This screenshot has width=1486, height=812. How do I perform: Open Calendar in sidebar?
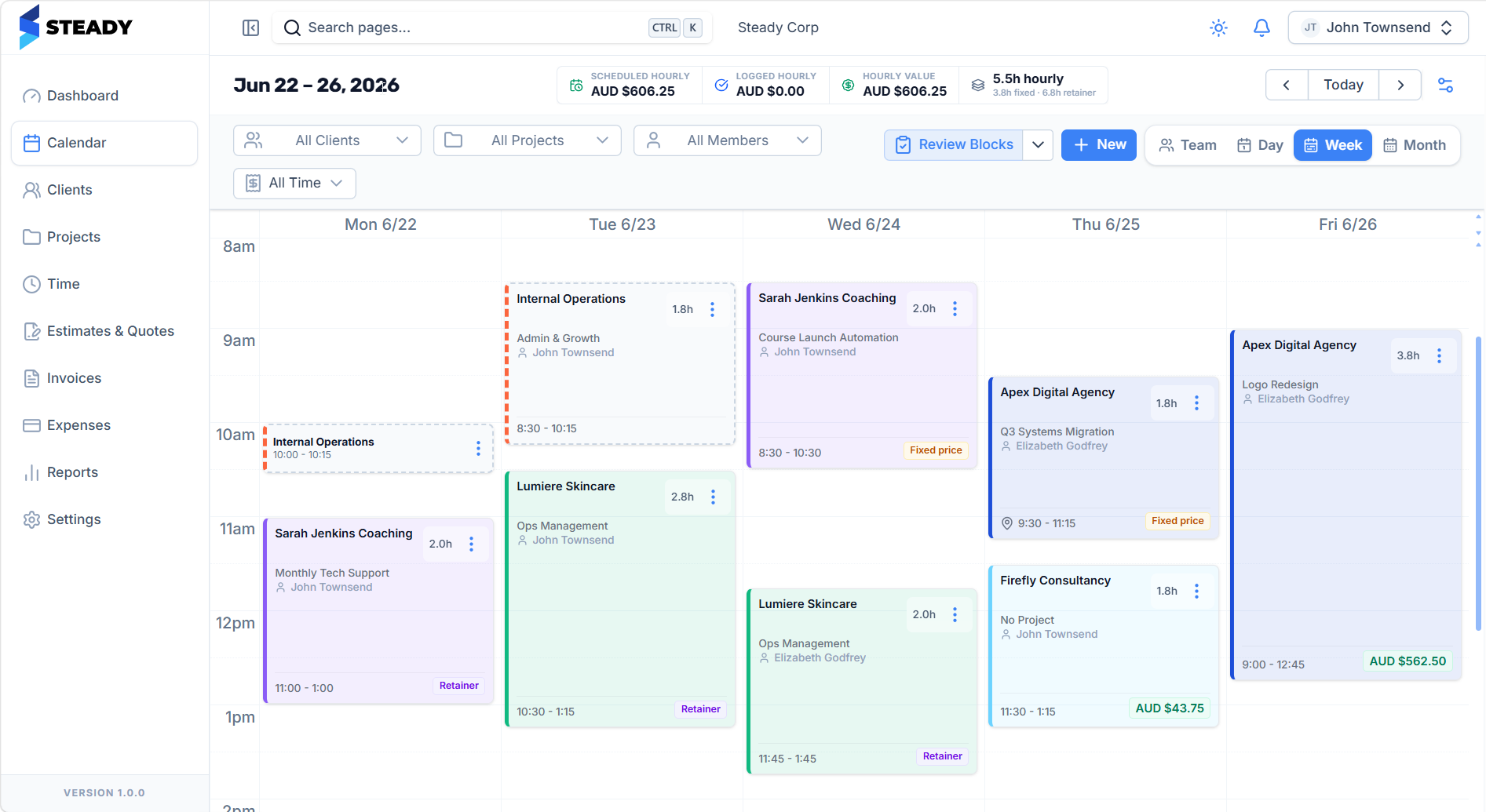[104, 143]
